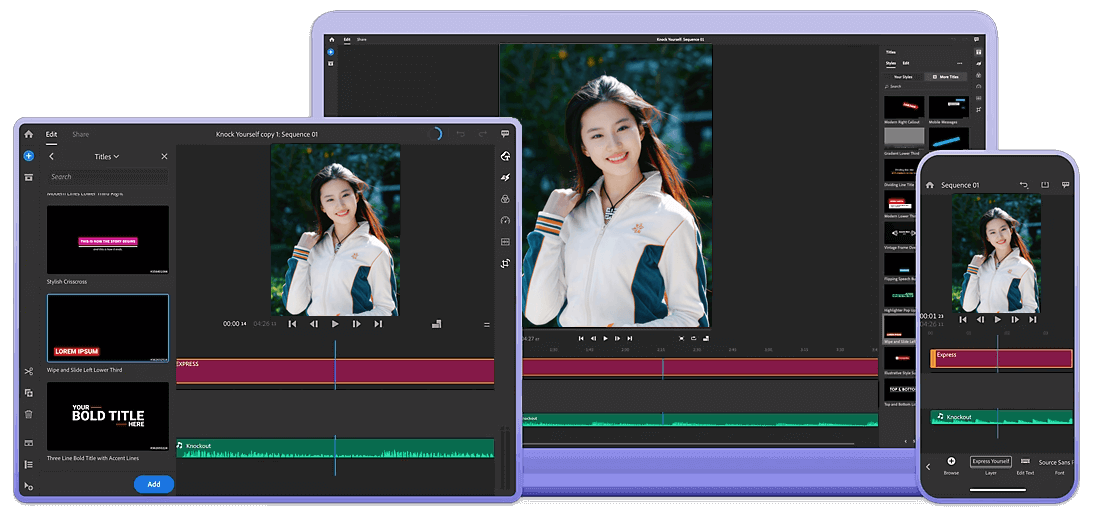1095x509 pixels.
Task: Play the preview on the phone
Action: point(997,319)
